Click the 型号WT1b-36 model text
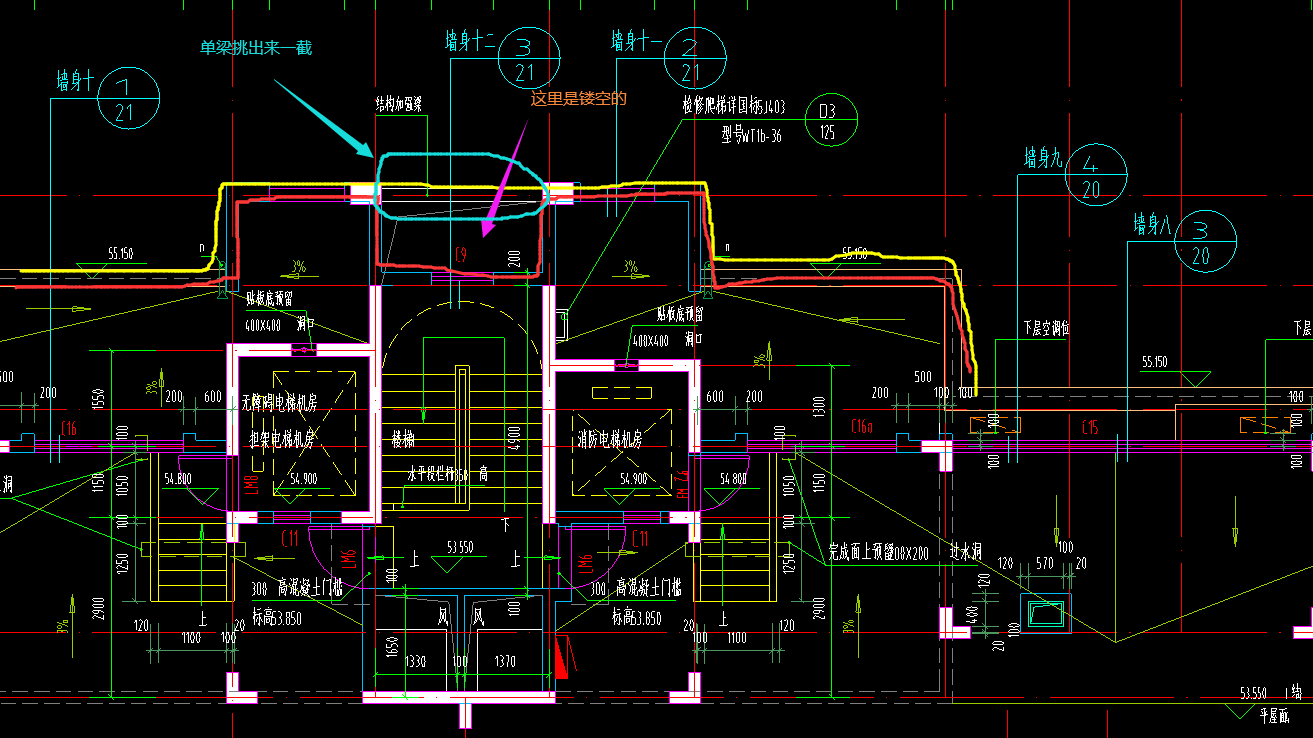The image size is (1313, 738). point(751,136)
